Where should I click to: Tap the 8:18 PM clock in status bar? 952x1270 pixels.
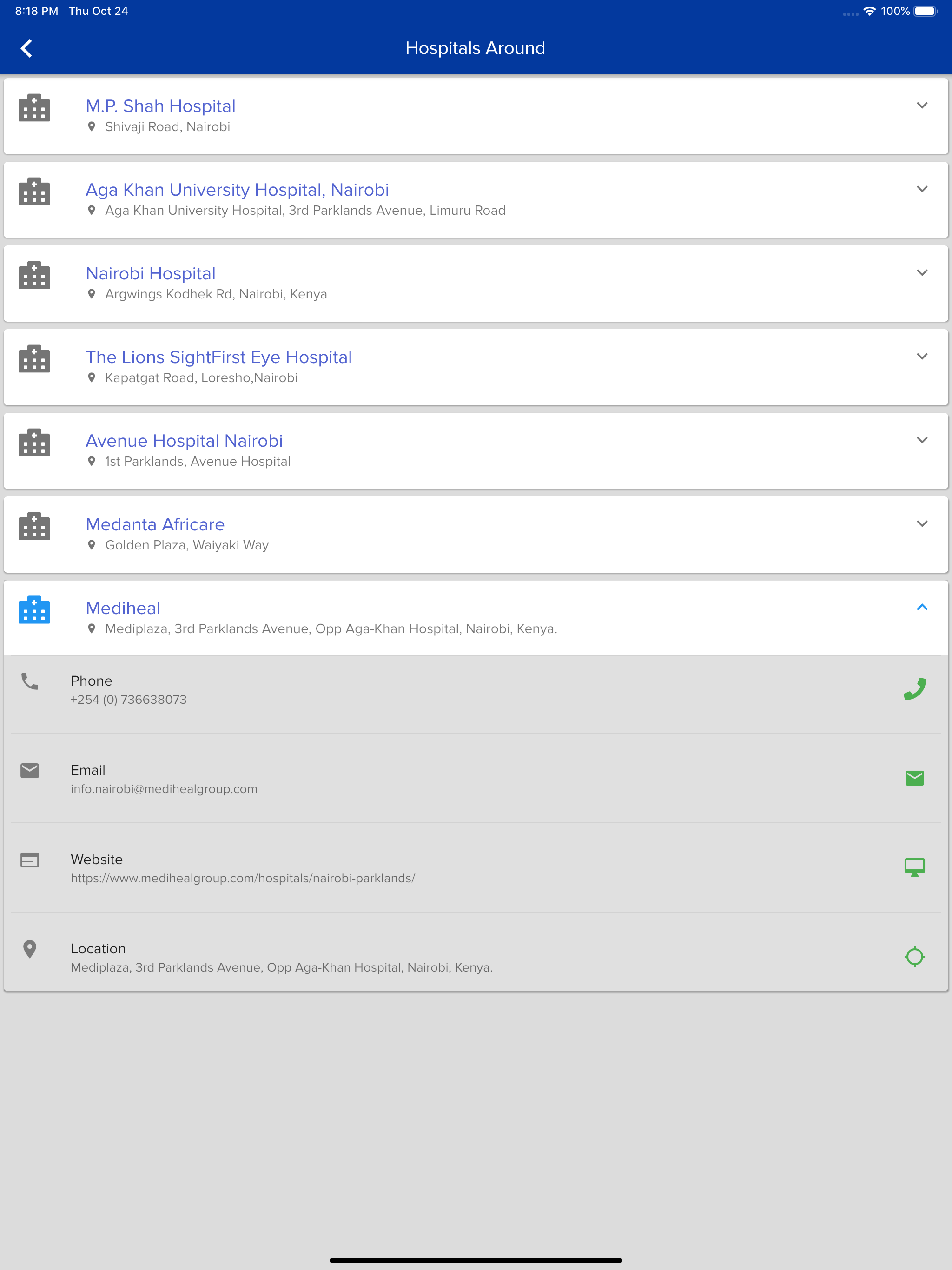click(37, 11)
